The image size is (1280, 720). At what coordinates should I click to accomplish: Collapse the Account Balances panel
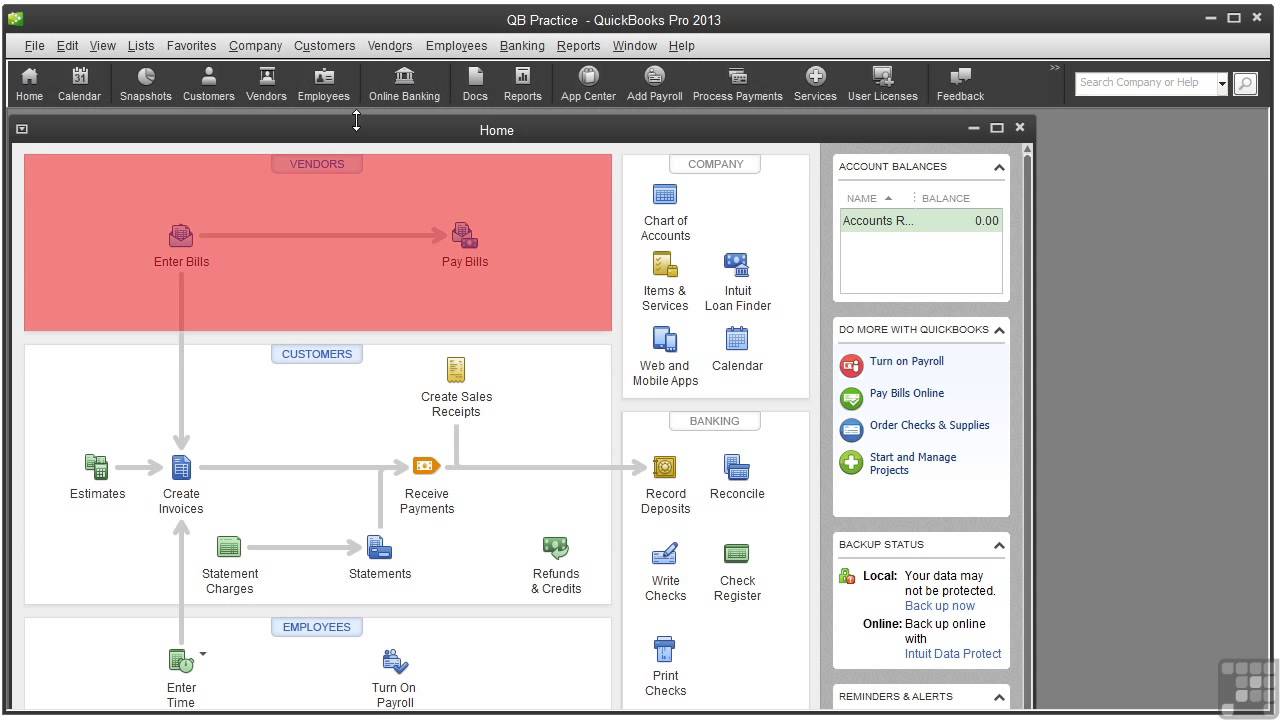tap(998, 167)
